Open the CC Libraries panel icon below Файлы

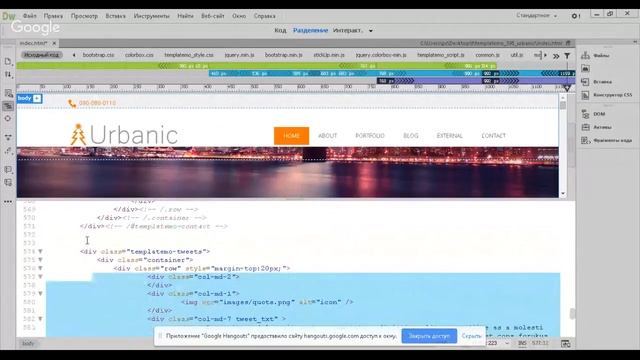coord(585,69)
